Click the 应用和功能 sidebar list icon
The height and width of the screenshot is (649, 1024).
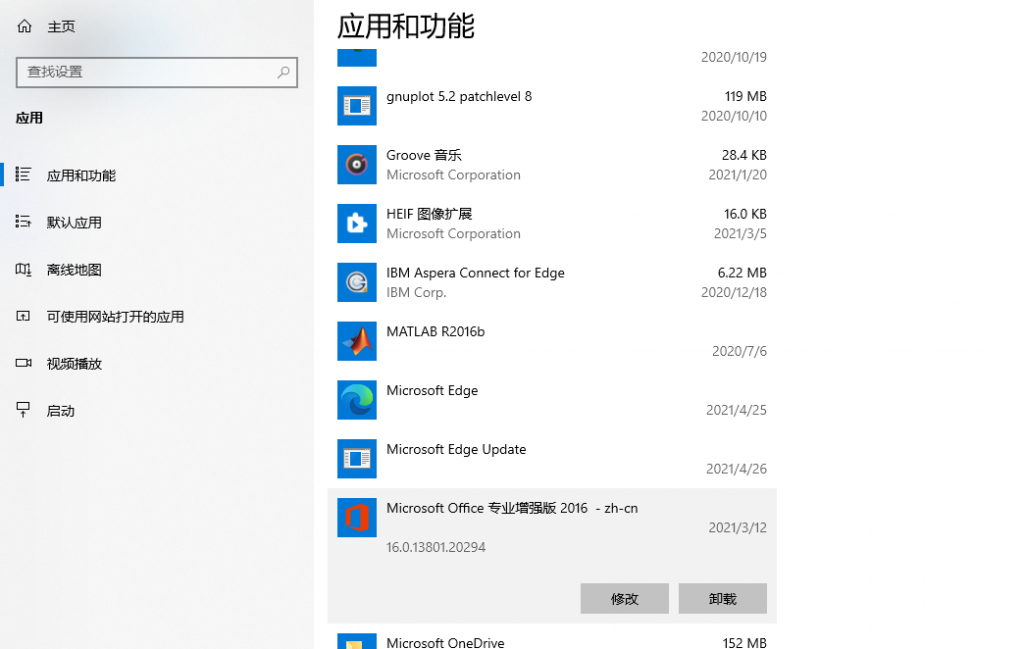[24, 174]
